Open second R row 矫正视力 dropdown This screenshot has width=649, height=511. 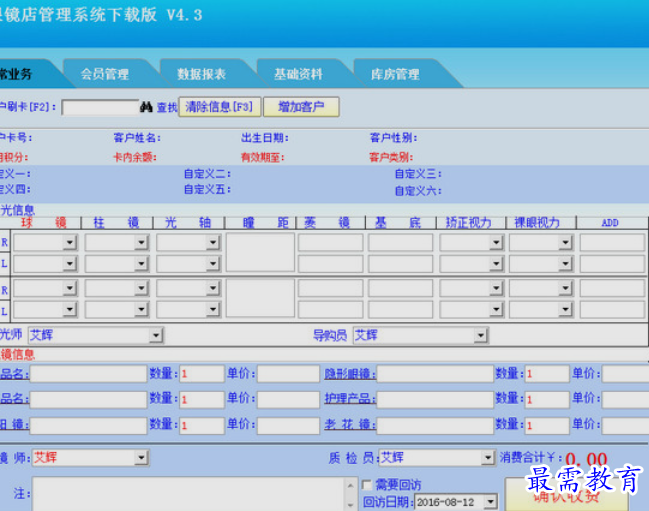(x=496, y=288)
